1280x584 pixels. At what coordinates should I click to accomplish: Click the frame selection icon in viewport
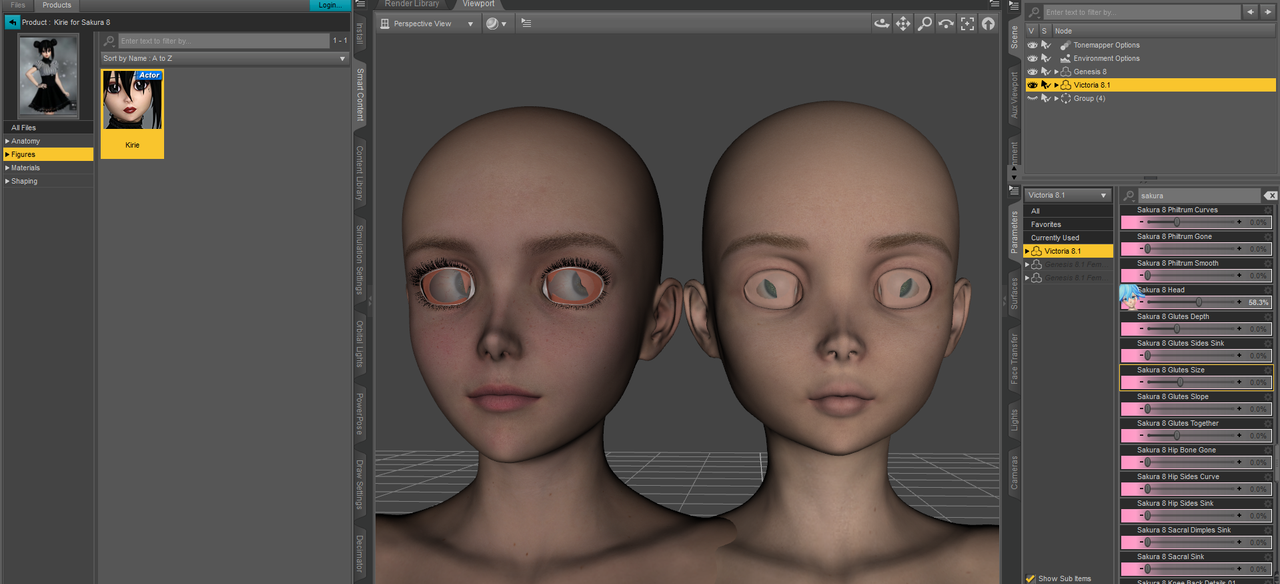(x=967, y=23)
